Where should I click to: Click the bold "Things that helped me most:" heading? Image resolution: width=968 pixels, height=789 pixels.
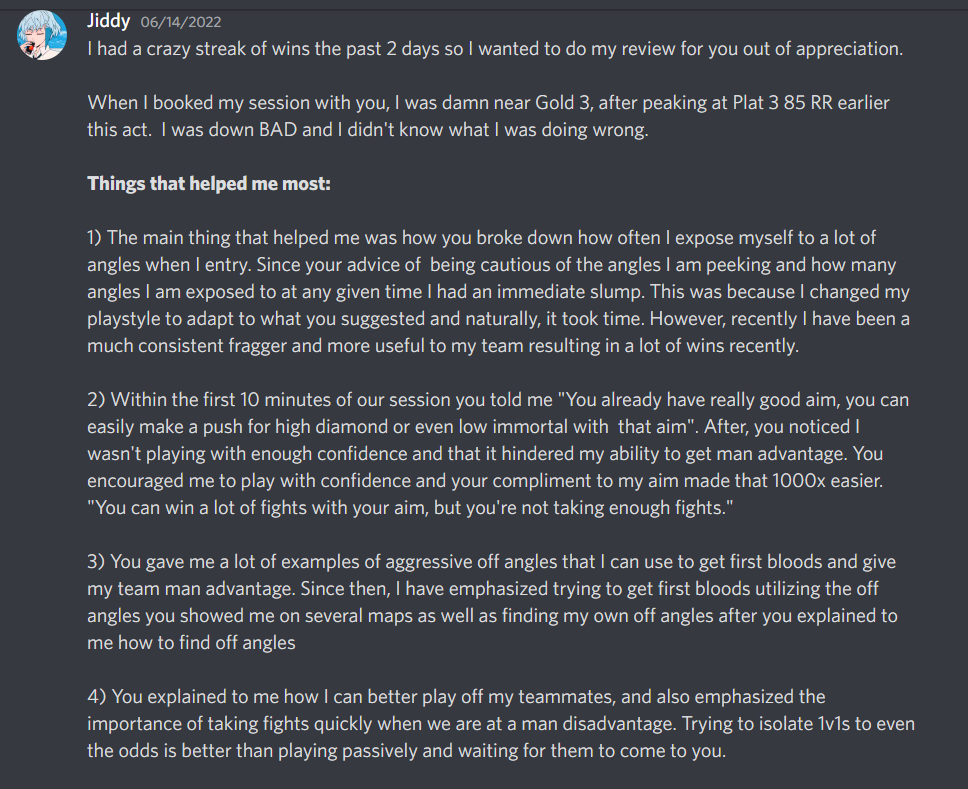point(208,184)
